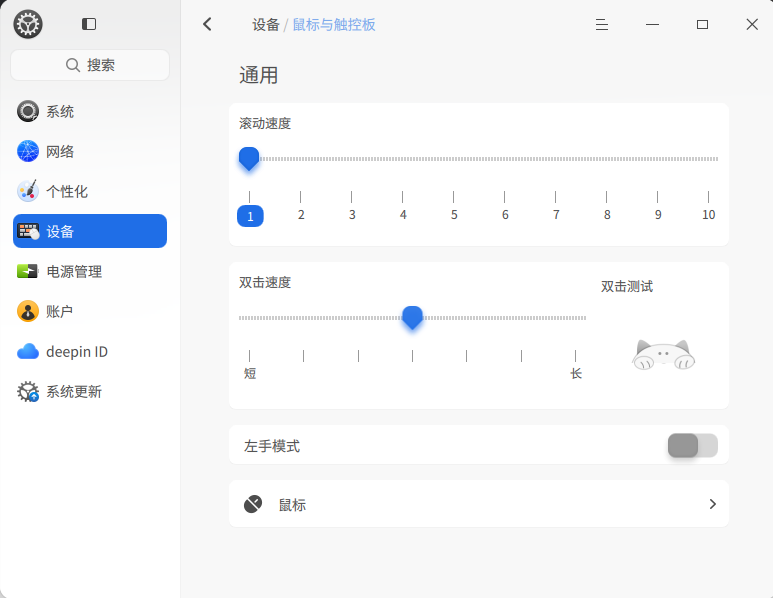Screen dimensions: 773x598
Task: Minimize the Control Center window
Action: tap(652, 24)
